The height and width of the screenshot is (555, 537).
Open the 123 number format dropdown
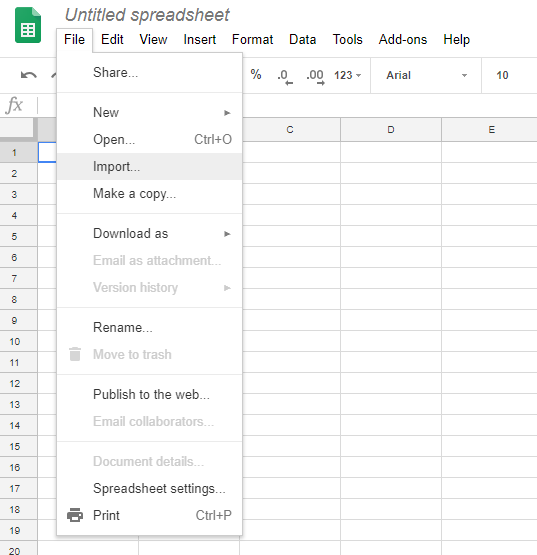[347, 75]
